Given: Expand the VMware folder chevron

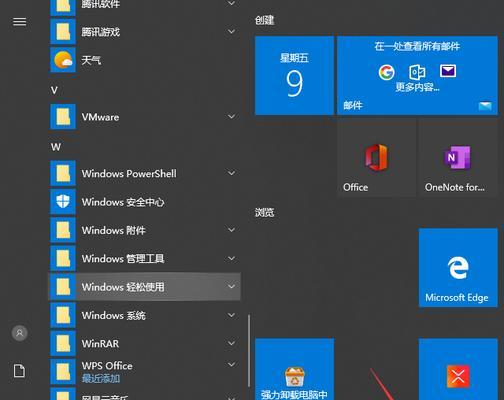Looking at the screenshot, I should pos(231,117).
